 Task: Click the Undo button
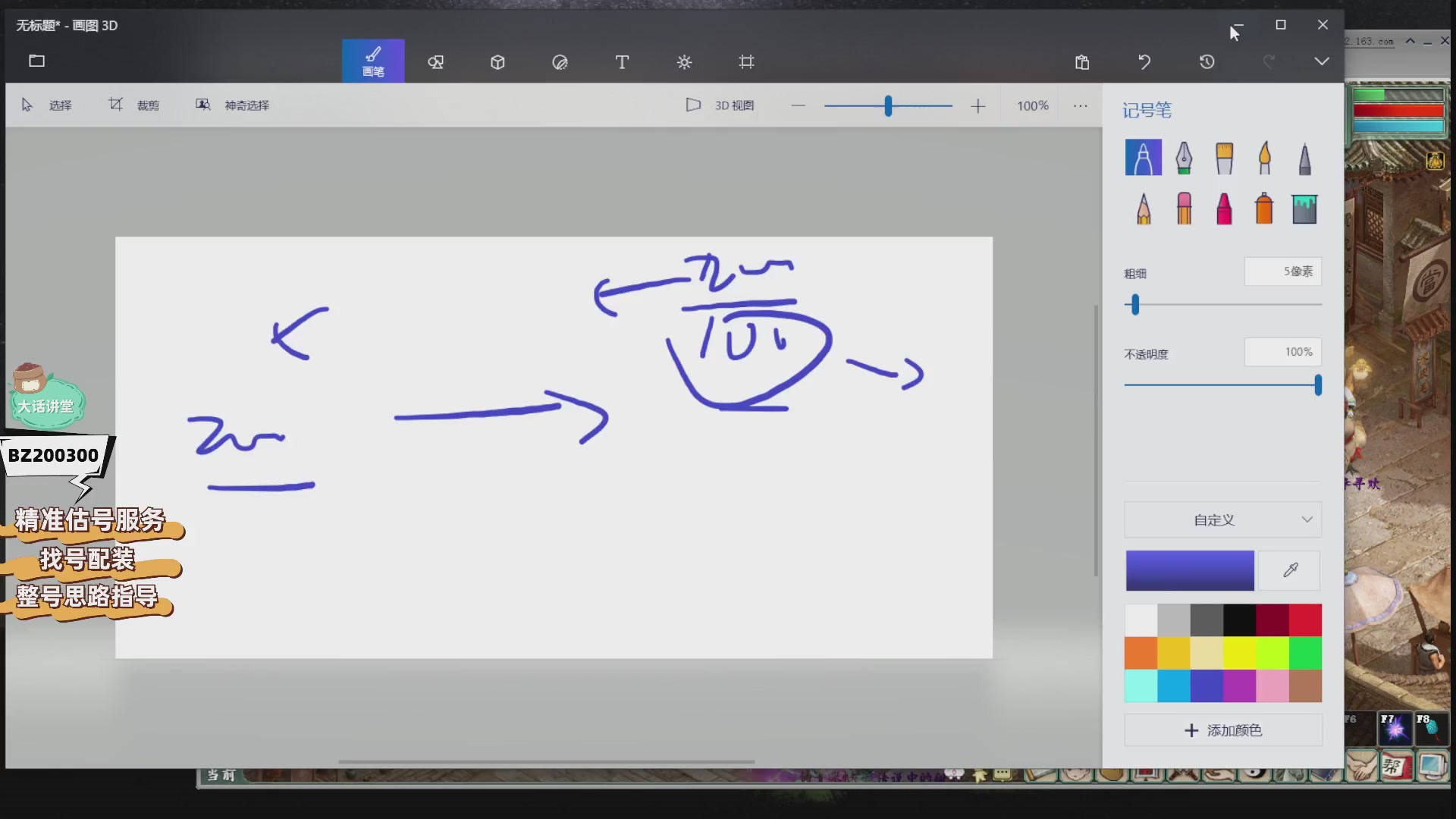[x=1144, y=61]
